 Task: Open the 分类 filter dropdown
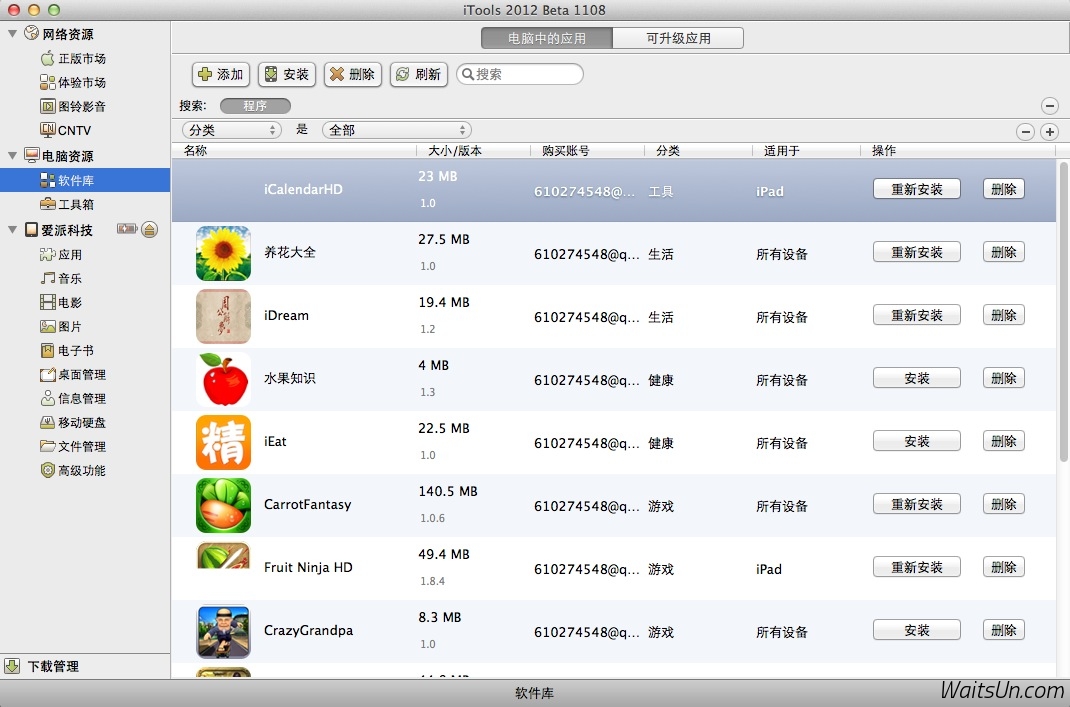coord(232,130)
